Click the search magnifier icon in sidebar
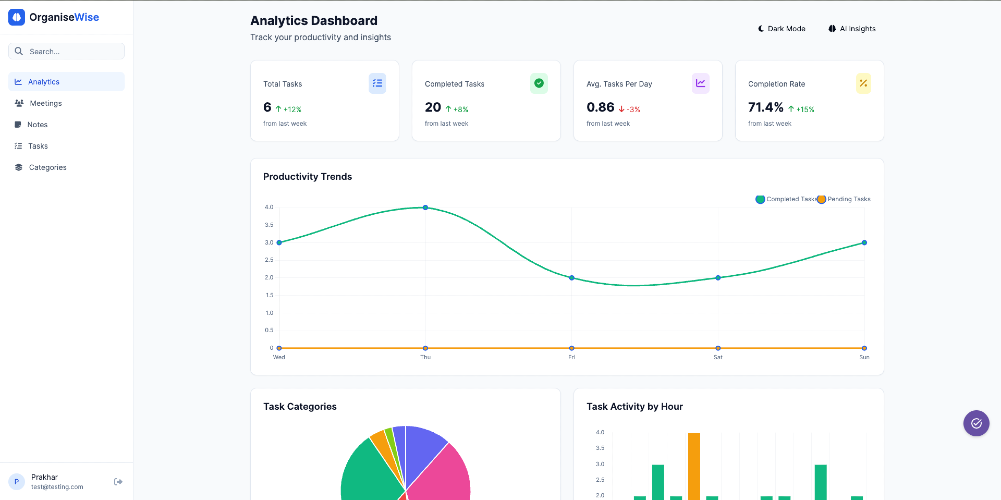The height and width of the screenshot is (500, 1001). (19, 51)
